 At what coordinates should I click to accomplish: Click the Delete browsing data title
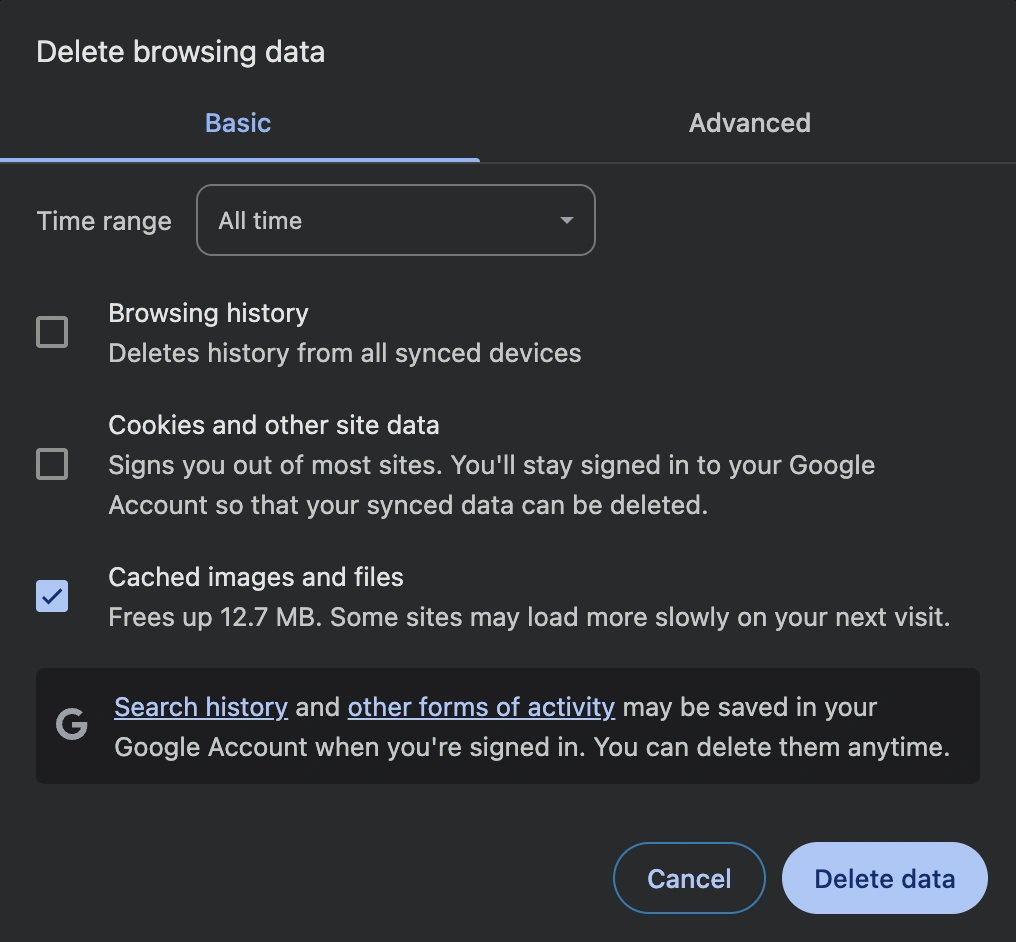point(180,52)
